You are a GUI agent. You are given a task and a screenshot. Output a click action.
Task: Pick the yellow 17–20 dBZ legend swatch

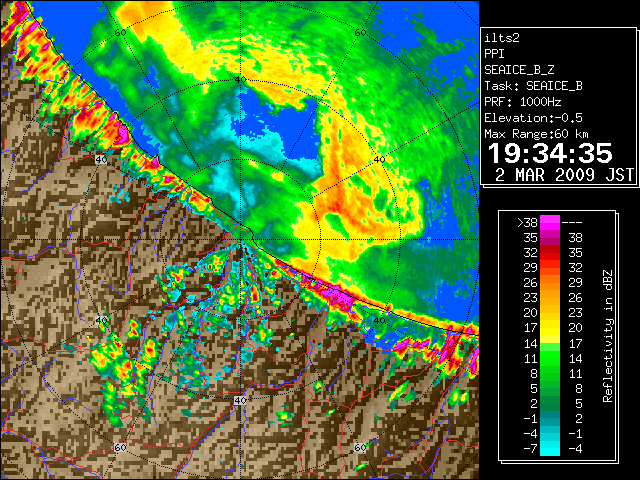tap(550, 328)
